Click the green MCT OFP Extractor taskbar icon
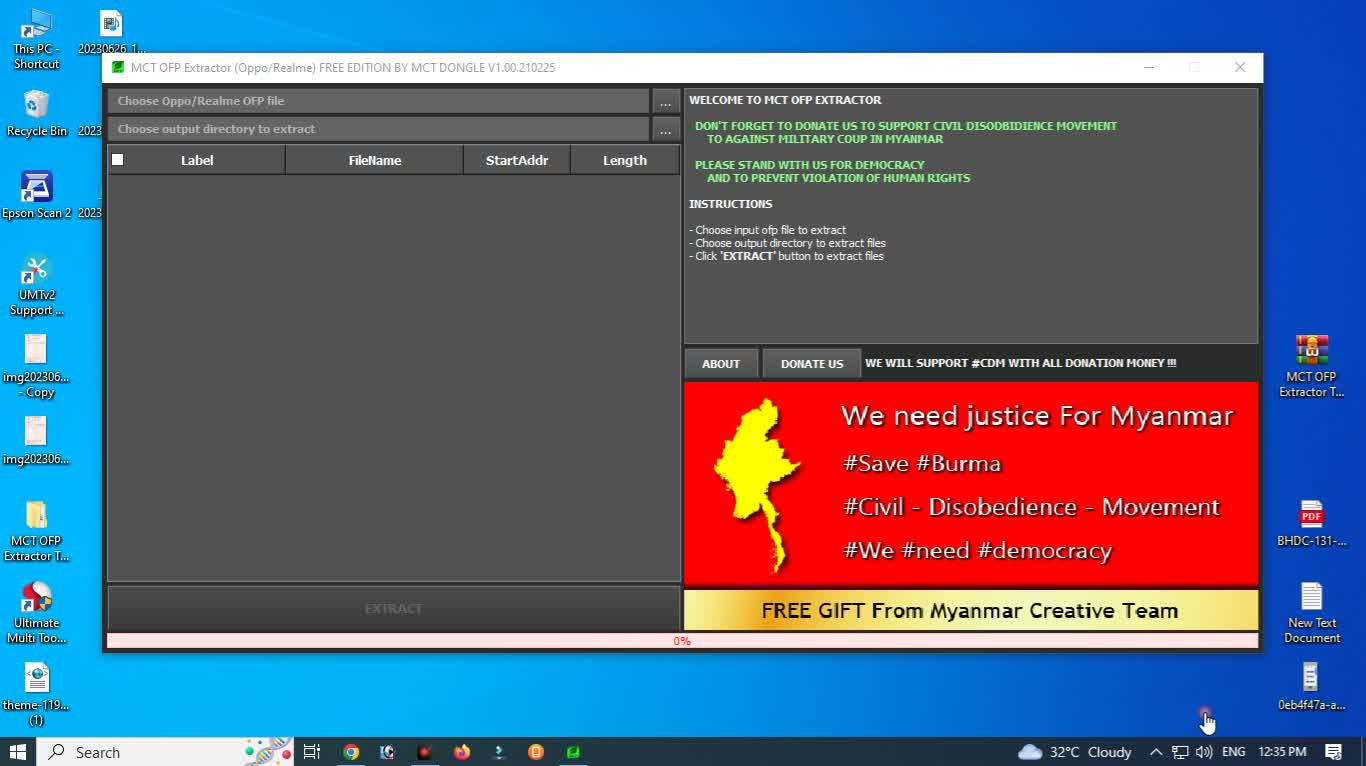1366x766 pixels. 573,752
